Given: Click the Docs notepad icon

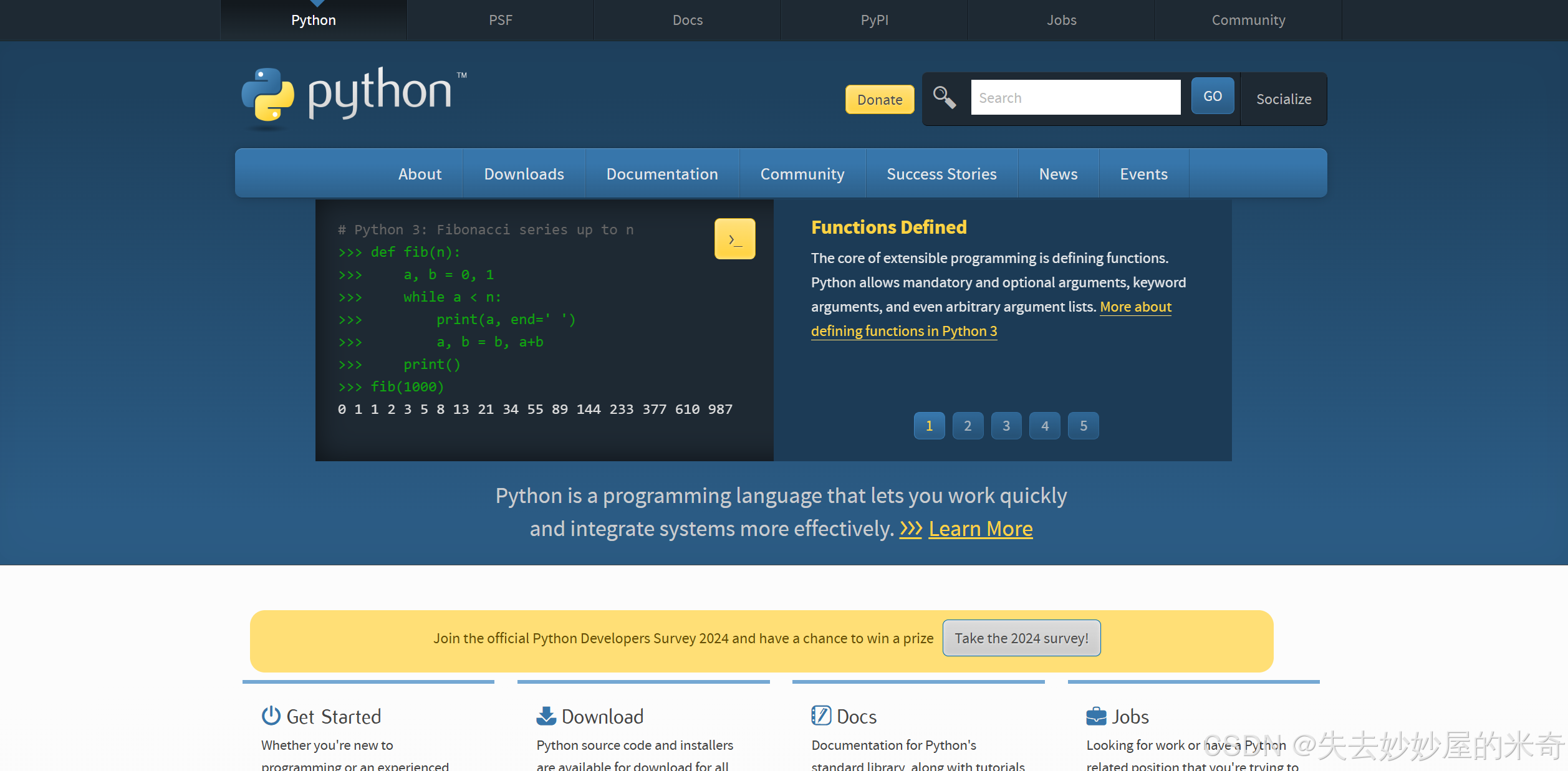Looking at the screenshot, I should tap(821, 716).
